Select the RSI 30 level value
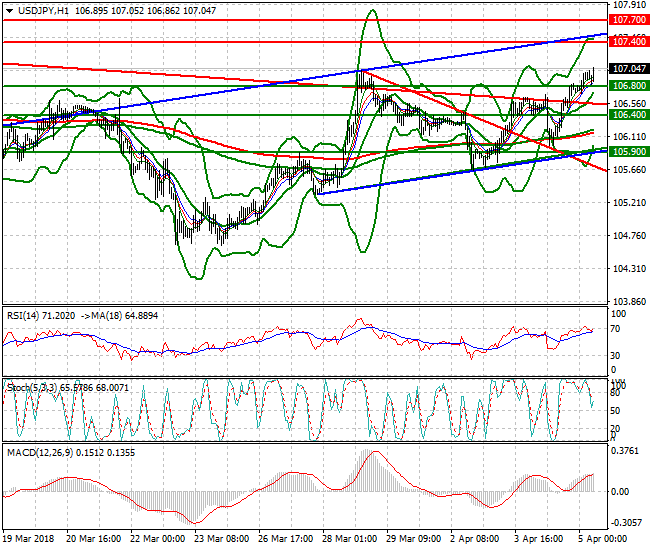 [616, 356]
